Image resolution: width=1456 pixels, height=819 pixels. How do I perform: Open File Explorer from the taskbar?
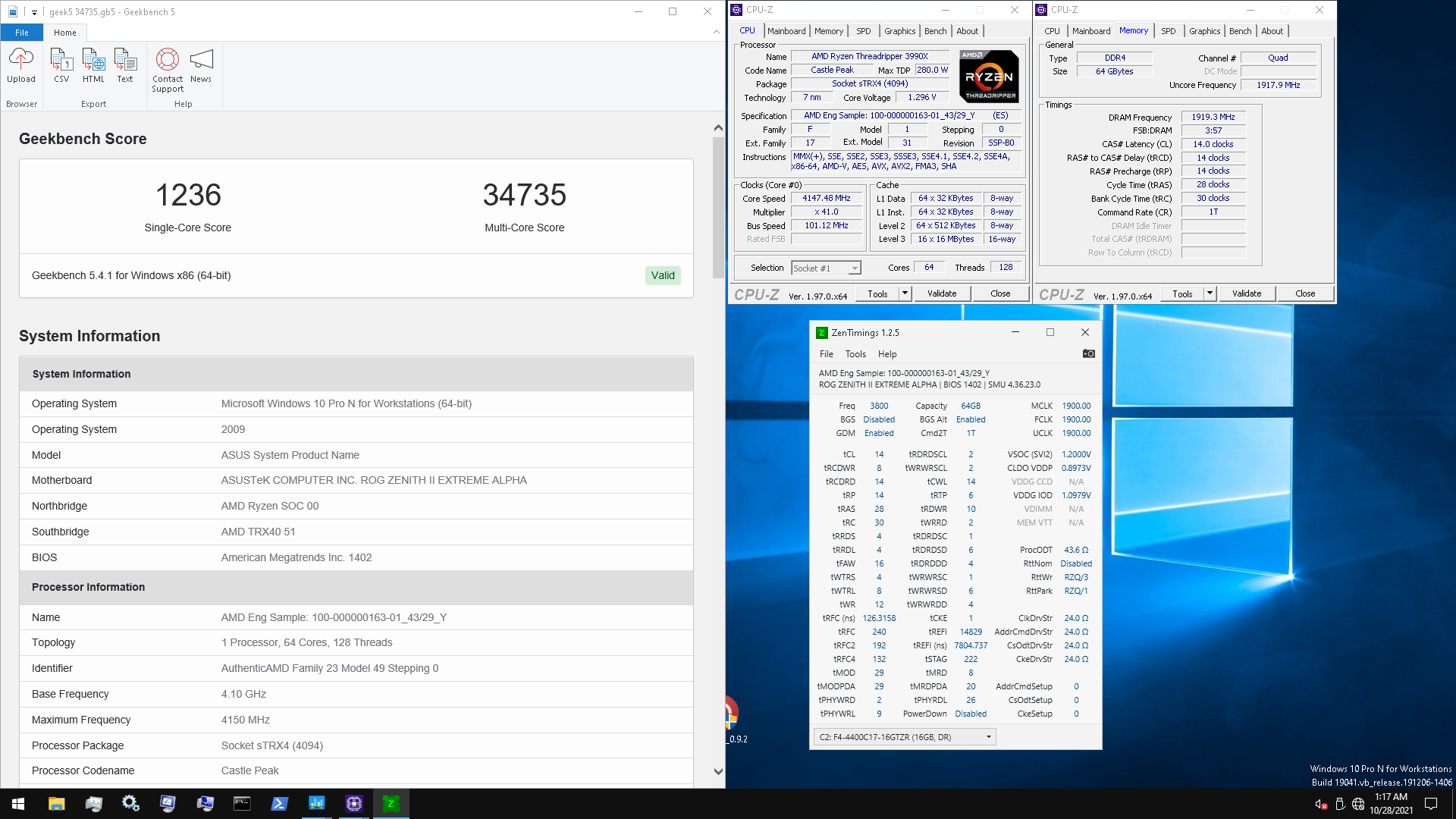(56, 804)
